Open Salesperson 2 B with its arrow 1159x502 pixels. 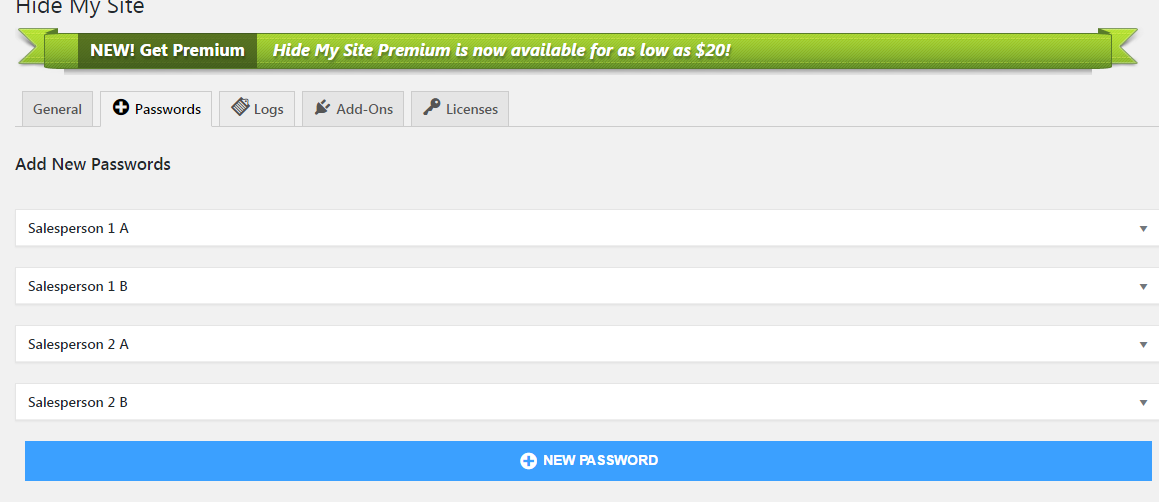(x=1143, y=403)
